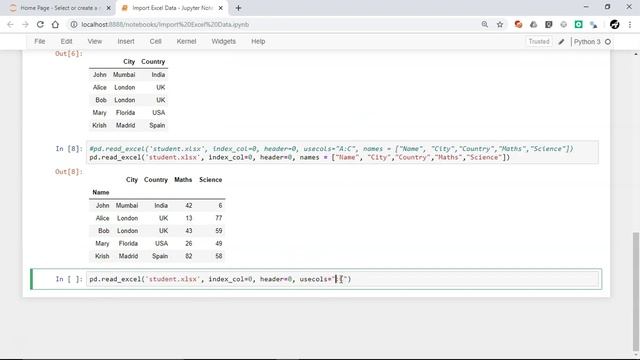Close the Home Page tab
Image resolution: width=640 pixels, height=360 pixels.
pos(109,8)
